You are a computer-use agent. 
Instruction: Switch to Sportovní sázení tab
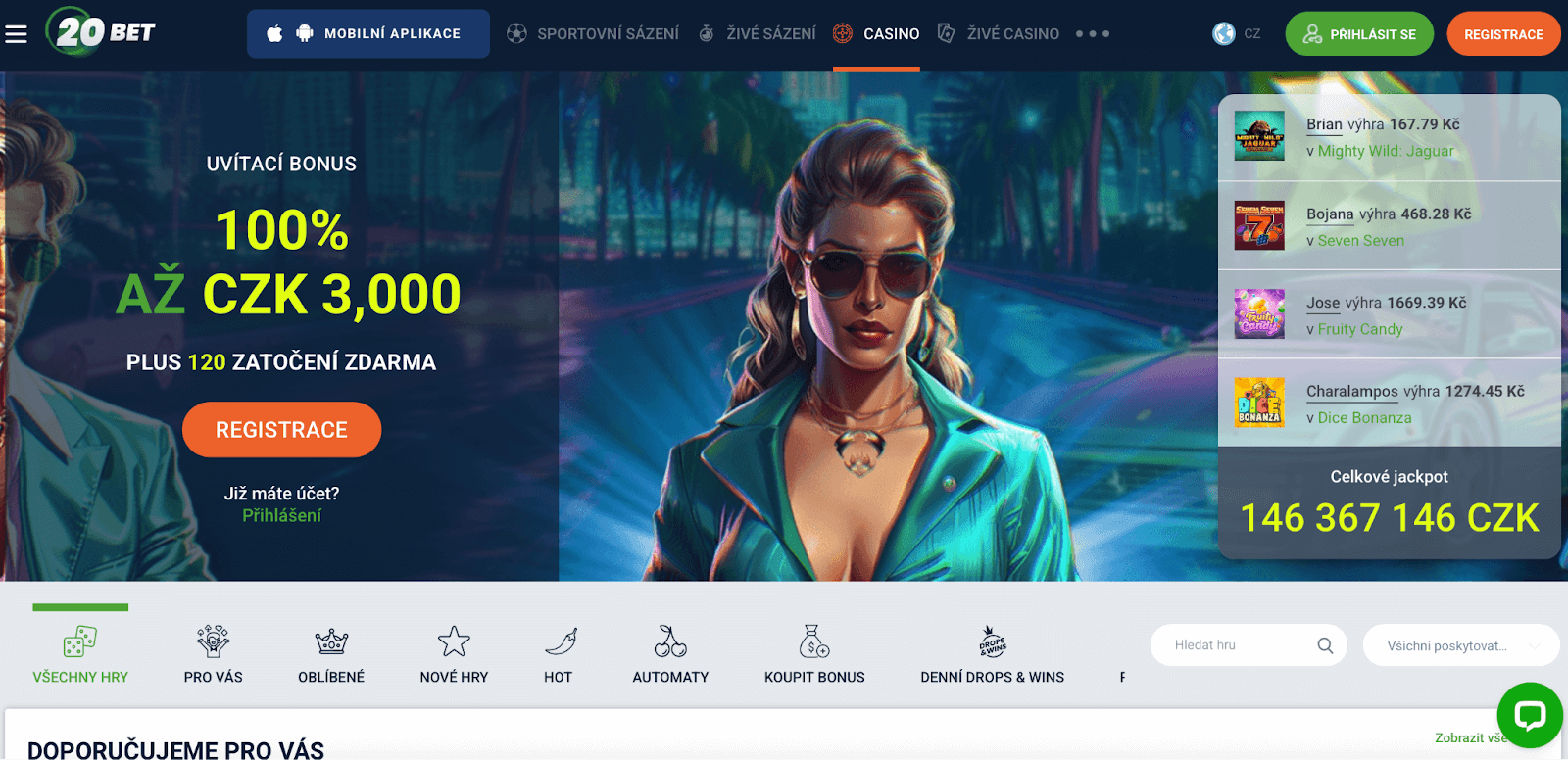click(x=593, y=34)
